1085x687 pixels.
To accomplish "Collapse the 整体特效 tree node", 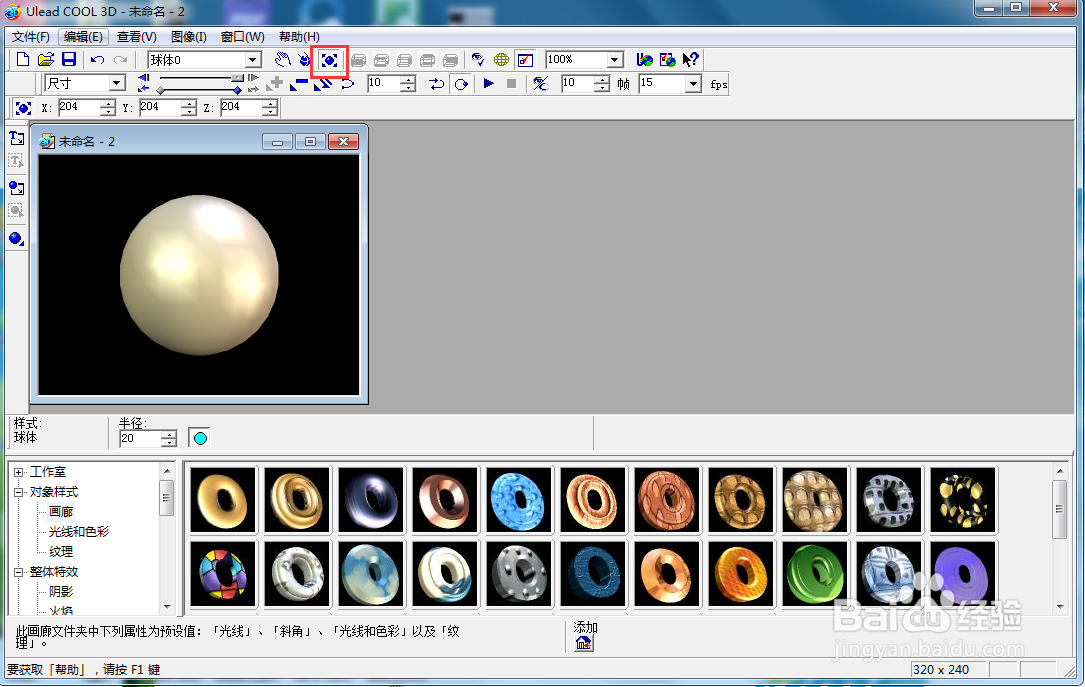I will pyautogui.click(x=19, y=572).
